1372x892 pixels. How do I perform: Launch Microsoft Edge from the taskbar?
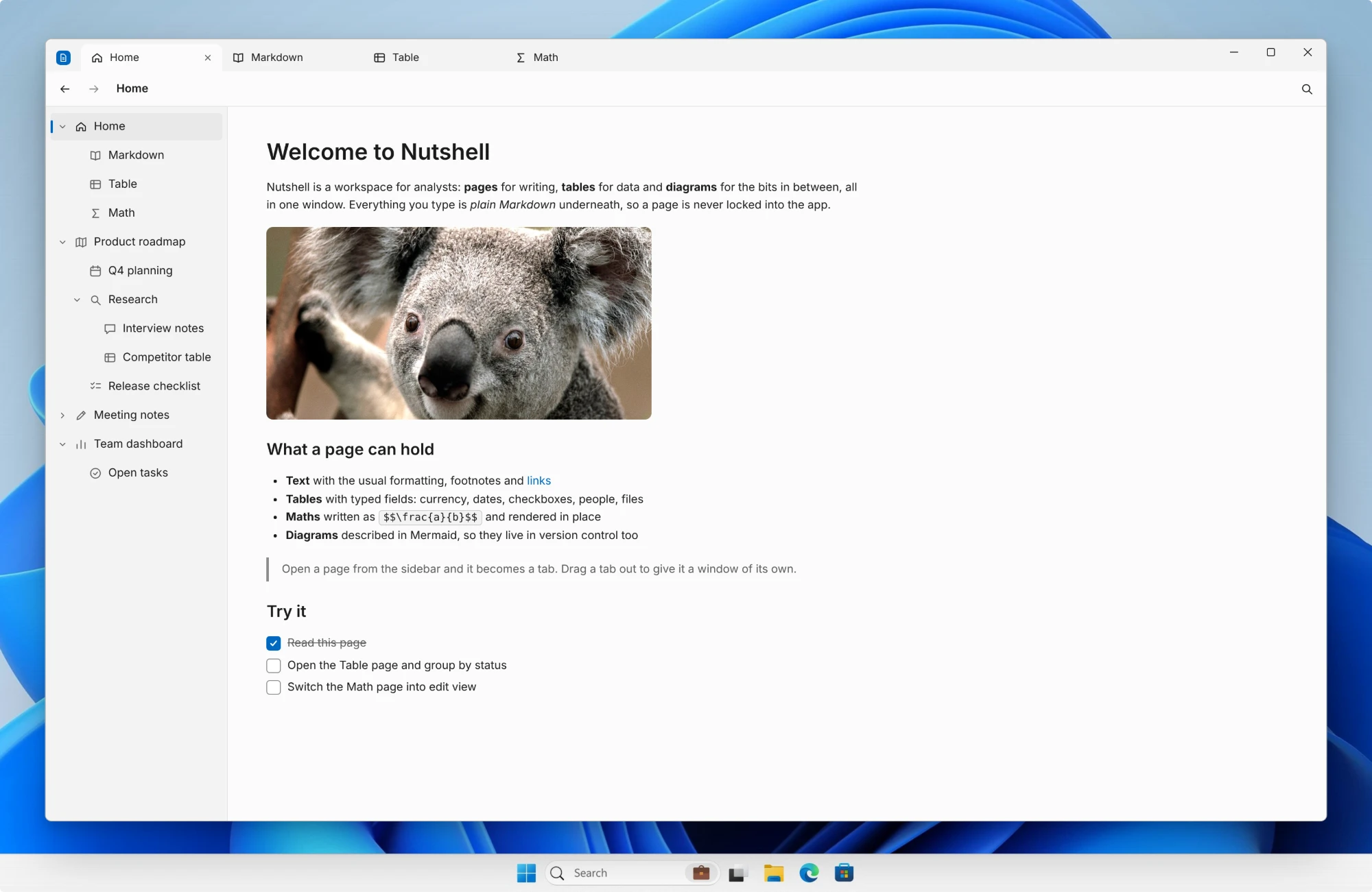(x=809, y=873)
